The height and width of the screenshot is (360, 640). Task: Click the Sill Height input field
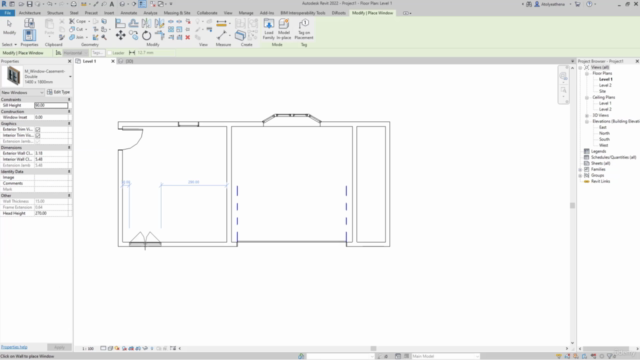click(x=51, y=105)
